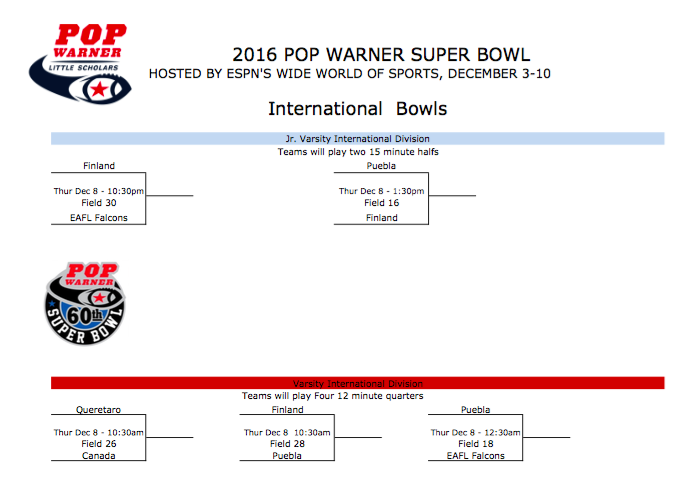Click the two 15 minute halfs note

[357, 152]
